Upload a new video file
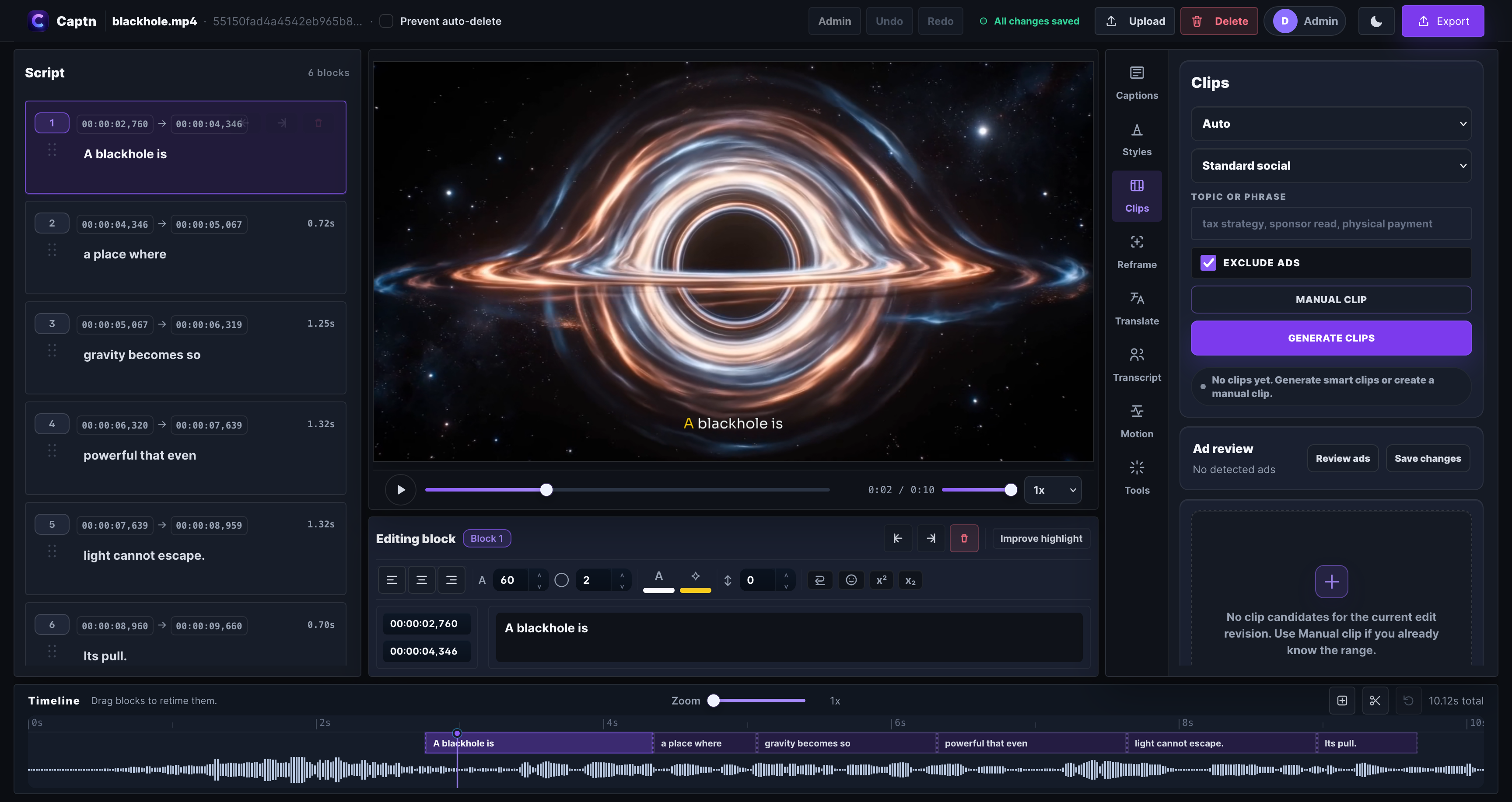Screen dimensions: 1512x802 (1134, 21)
